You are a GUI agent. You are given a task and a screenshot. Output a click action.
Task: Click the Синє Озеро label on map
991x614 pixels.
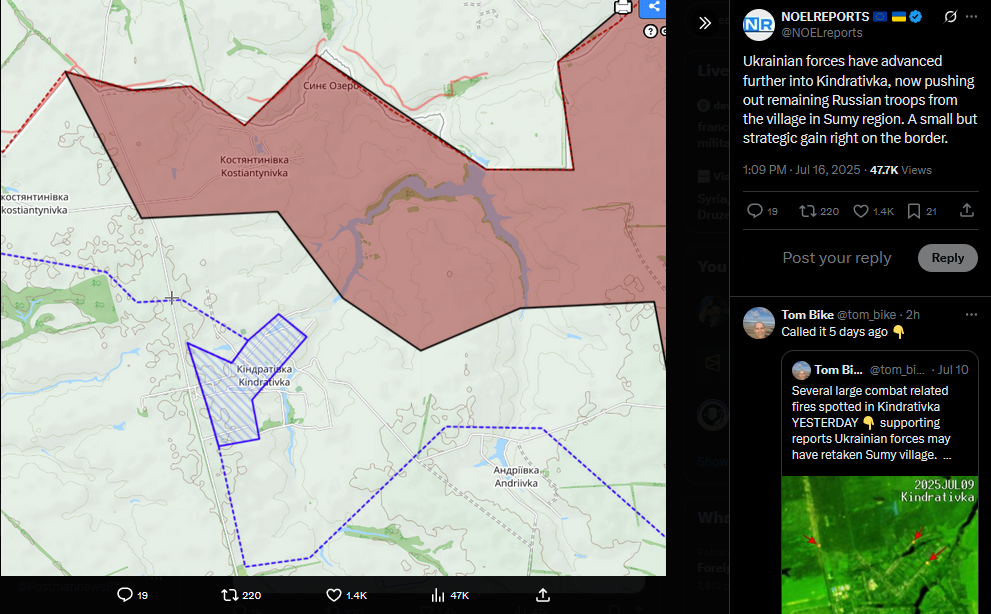click(x=331, y=85)
